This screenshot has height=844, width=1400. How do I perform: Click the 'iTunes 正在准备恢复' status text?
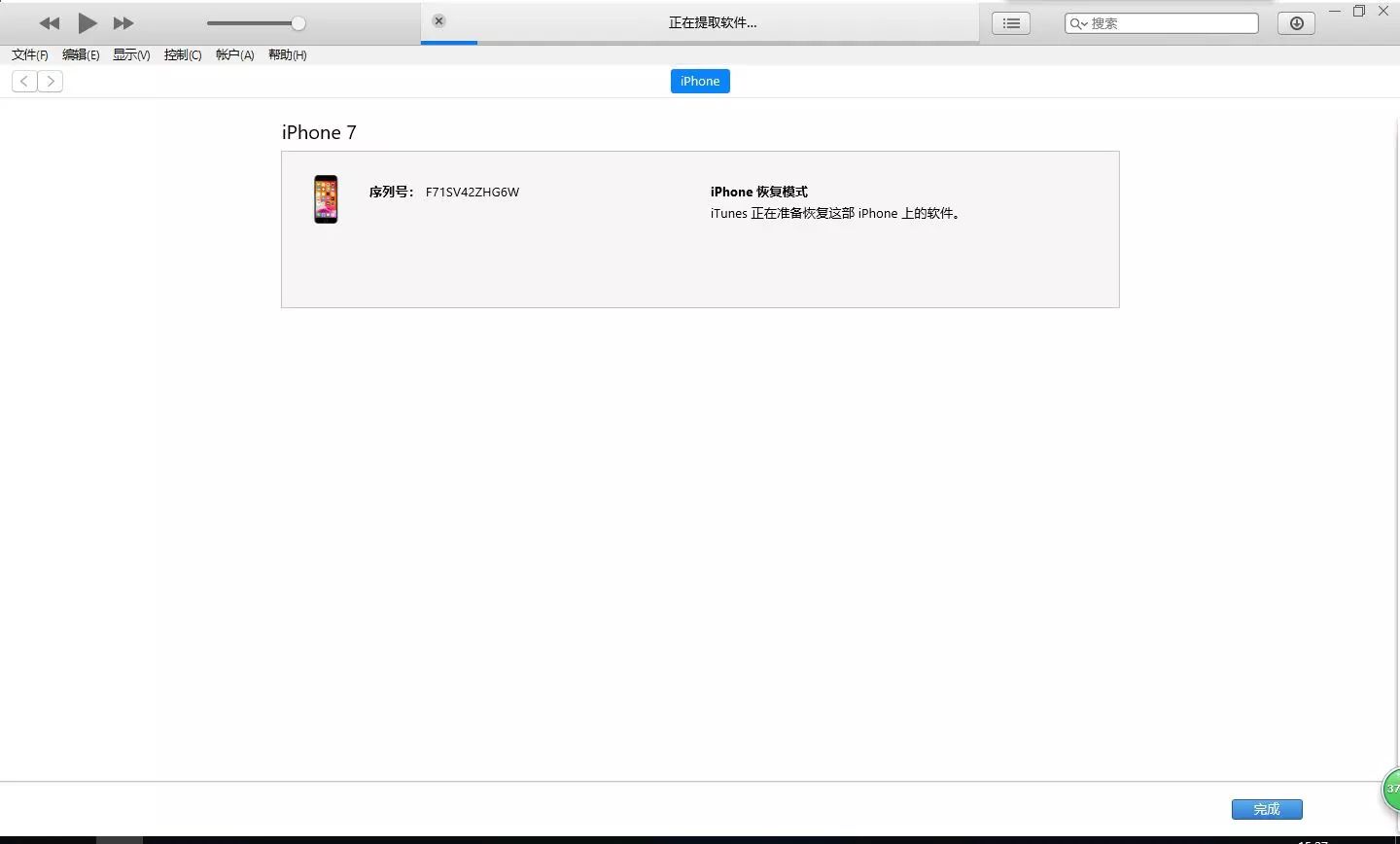click(836, 214)
